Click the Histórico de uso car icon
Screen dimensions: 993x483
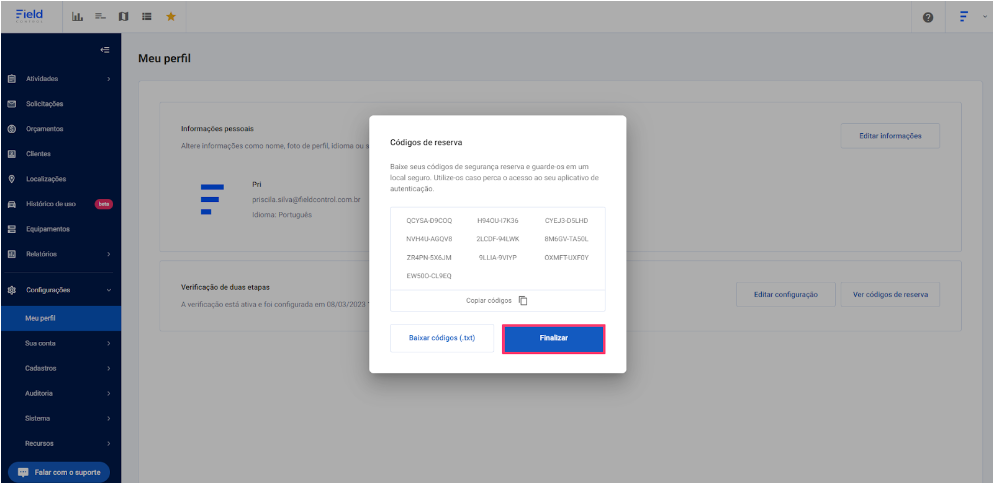11,204
